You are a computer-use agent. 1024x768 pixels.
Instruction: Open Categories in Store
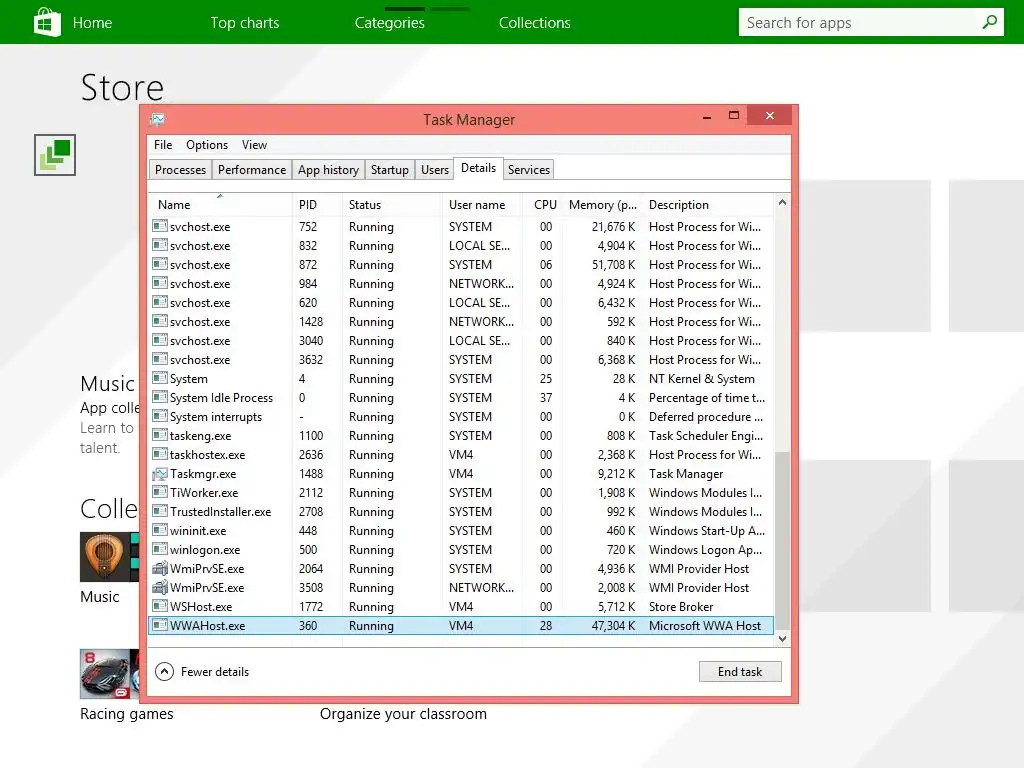coord(390,23)
